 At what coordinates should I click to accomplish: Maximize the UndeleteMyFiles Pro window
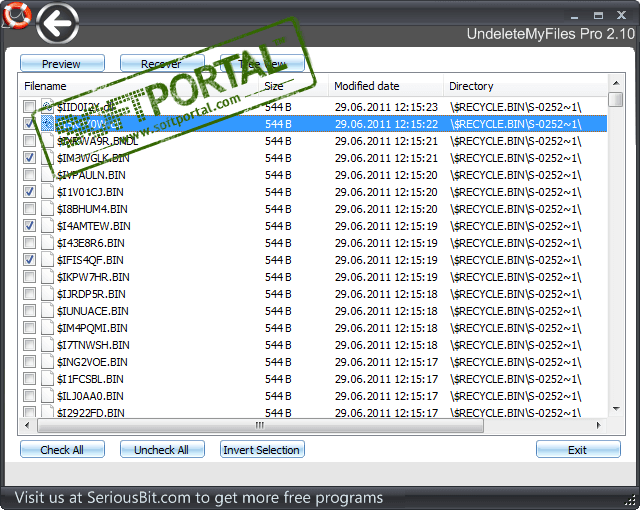pos(598,16)
